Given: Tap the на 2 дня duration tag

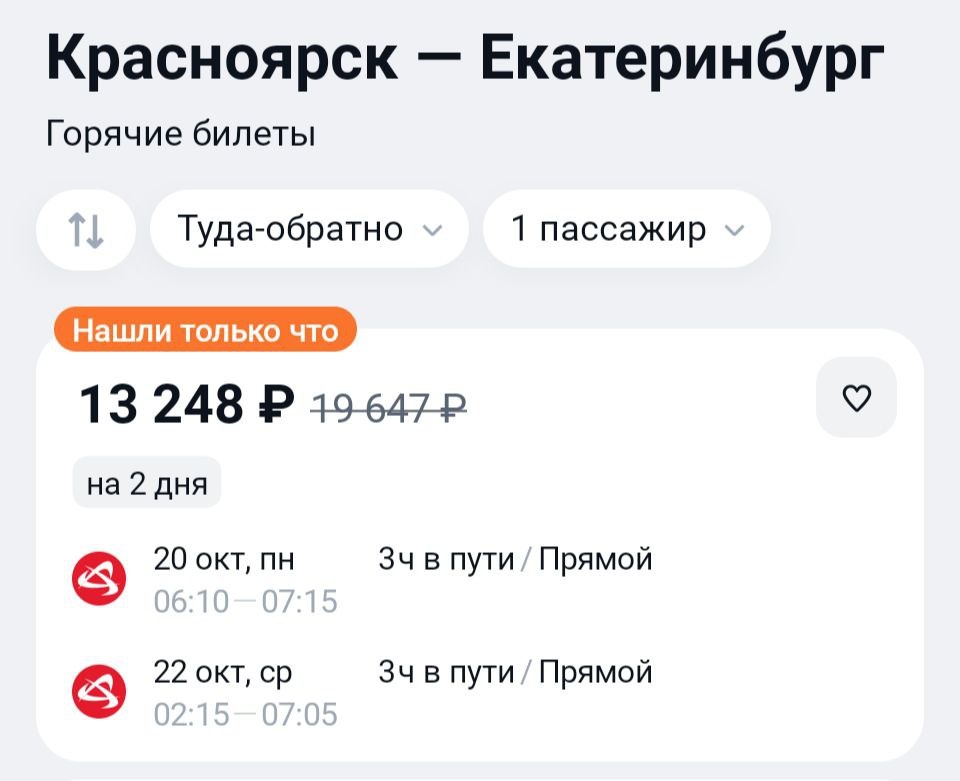Looking at the screenshot, I should 147,485.
